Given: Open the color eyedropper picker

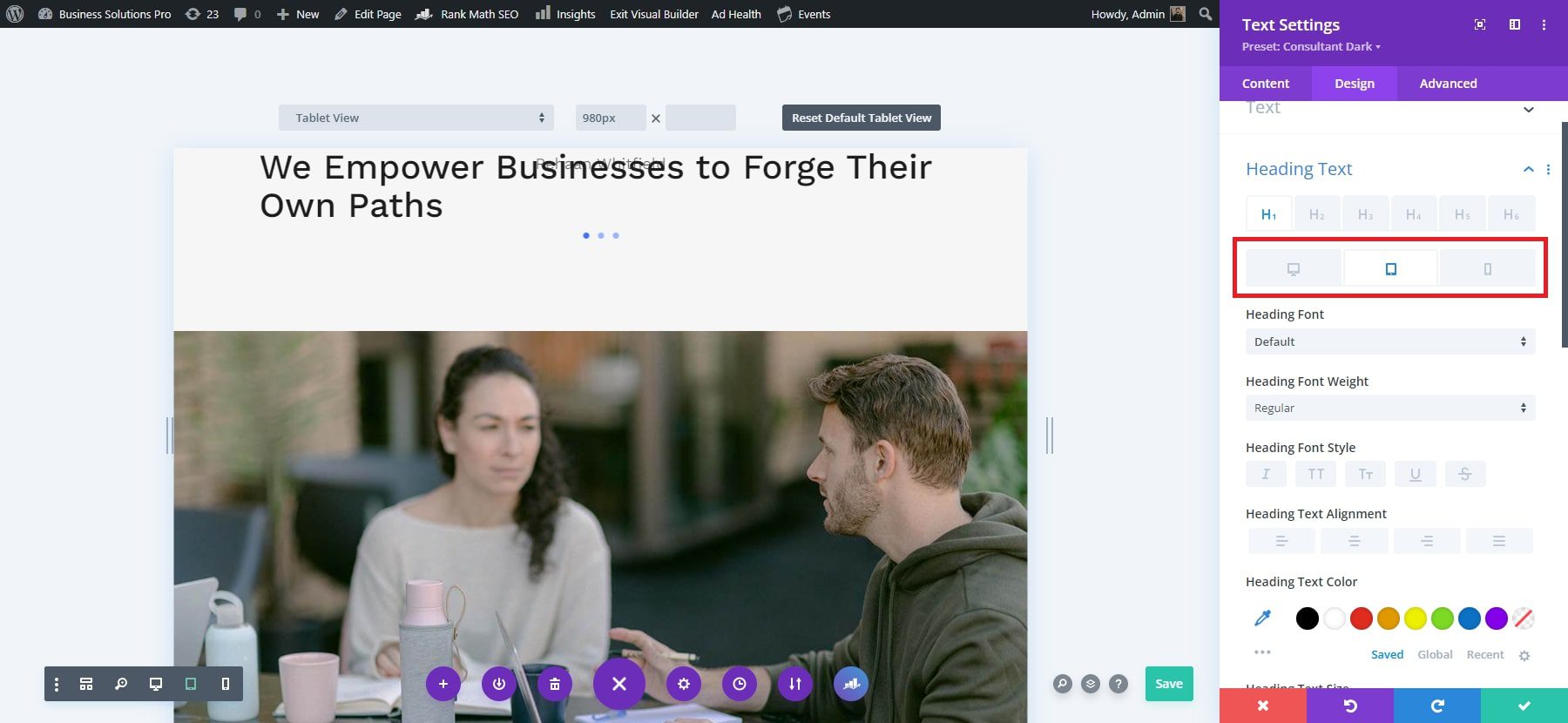Looking at the screenshot, I should [x=1262, y=618].
